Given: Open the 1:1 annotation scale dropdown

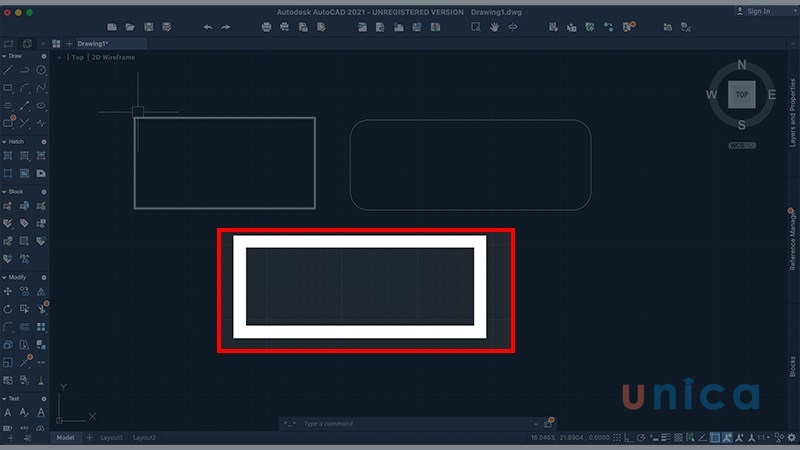Looking at the screenshot, I should coord(763,438).
